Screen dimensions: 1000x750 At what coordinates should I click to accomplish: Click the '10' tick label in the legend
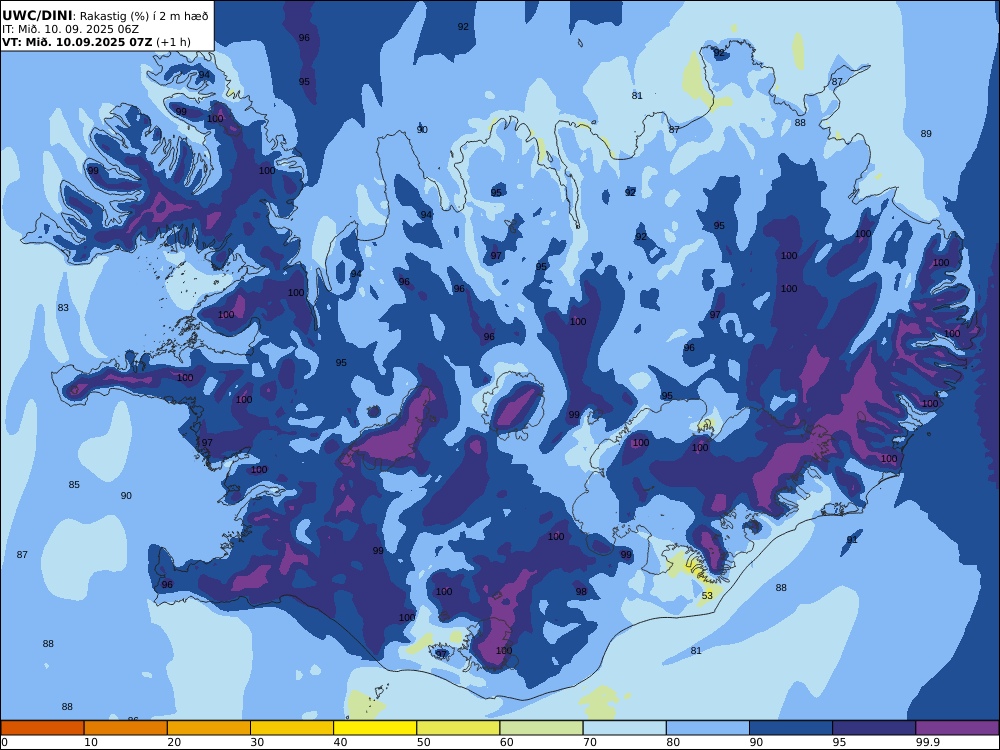pos(91,742)
